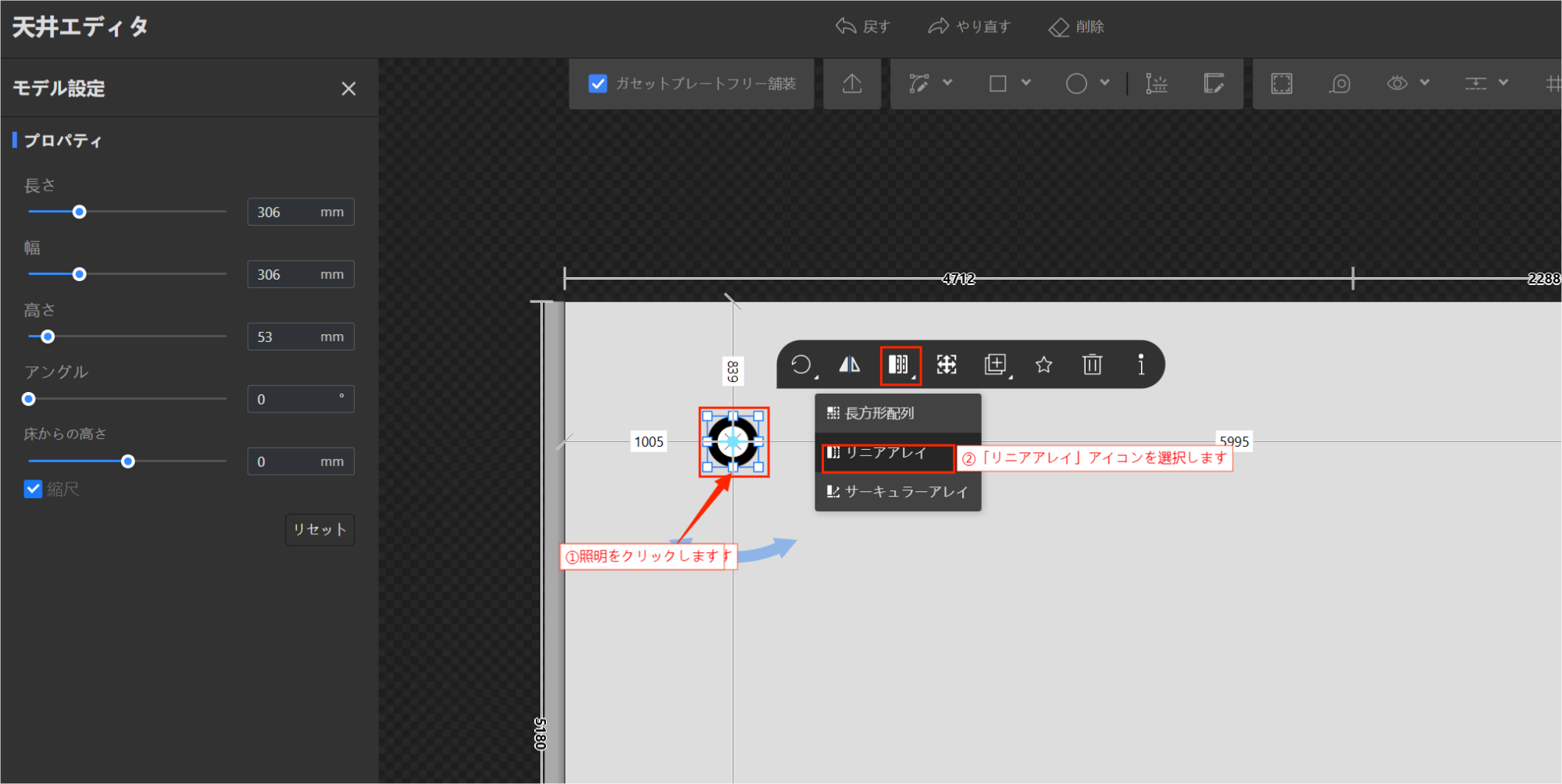Click the 削除 text label
This screenshot has width=1562, height=784.
click(1090, 27)
